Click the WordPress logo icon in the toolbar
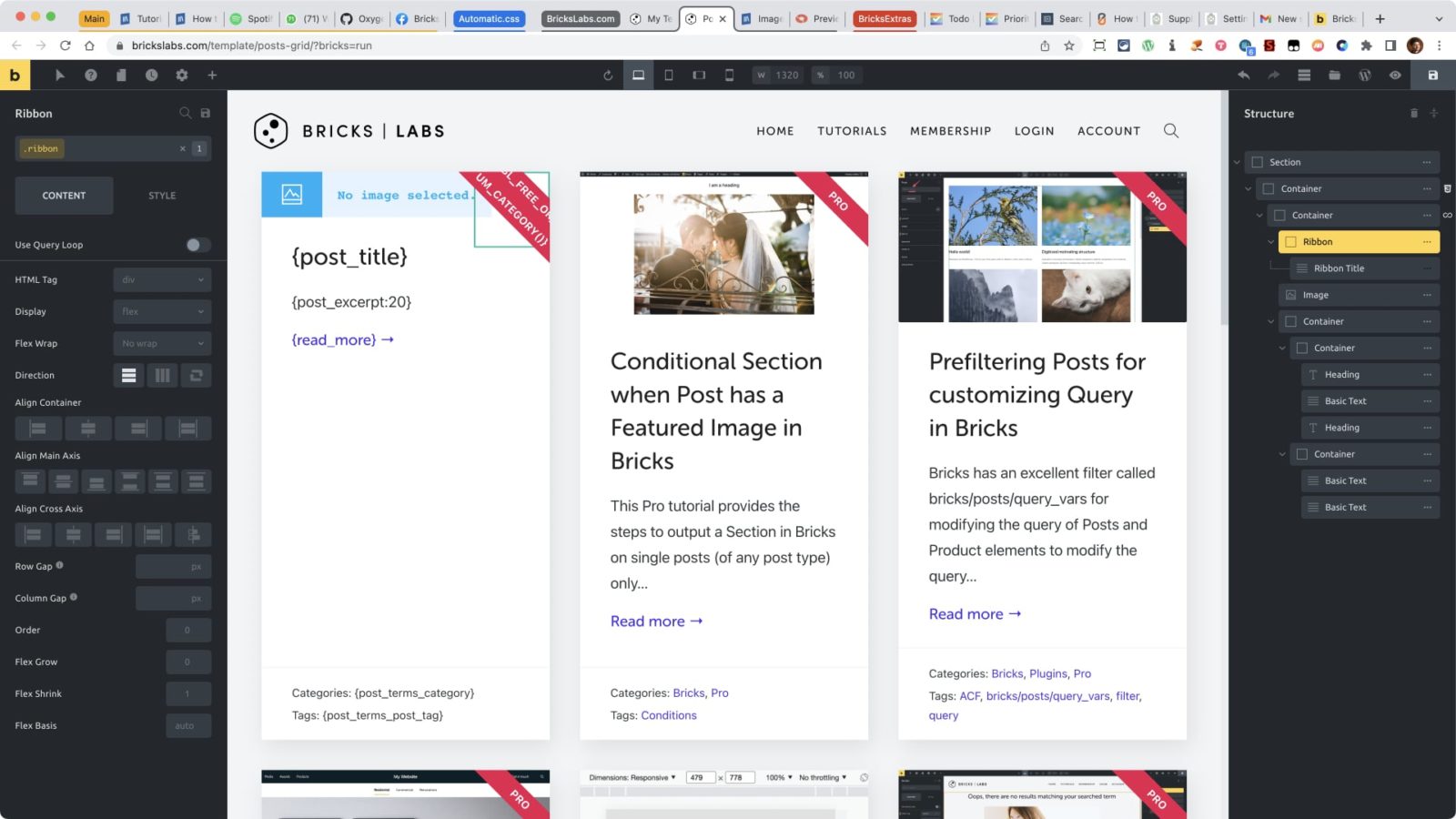Viewport: 1456px width, 819px height. coord(1364,76)
